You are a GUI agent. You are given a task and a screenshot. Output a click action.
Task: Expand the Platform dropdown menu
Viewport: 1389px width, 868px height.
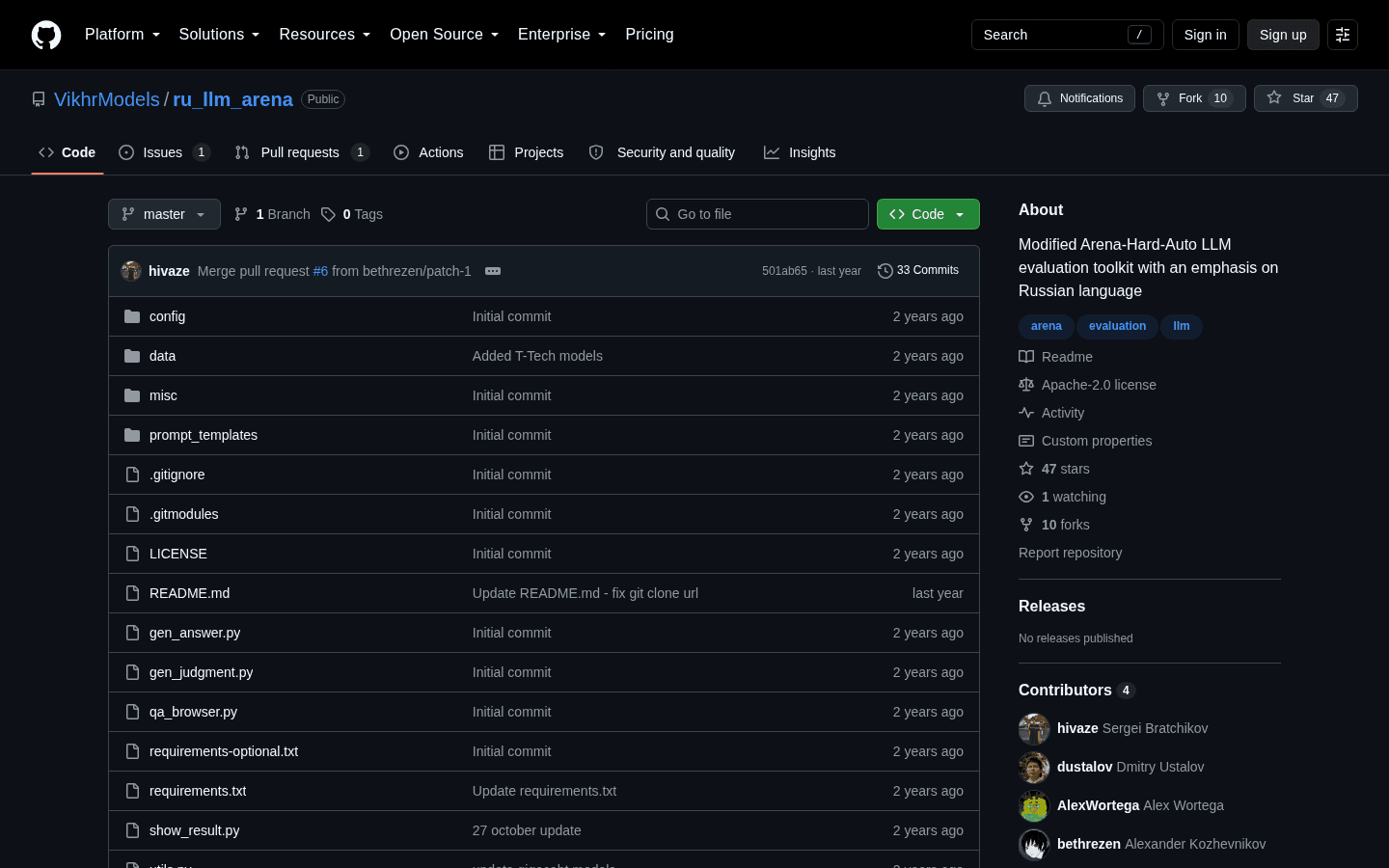tap(123, 35)
